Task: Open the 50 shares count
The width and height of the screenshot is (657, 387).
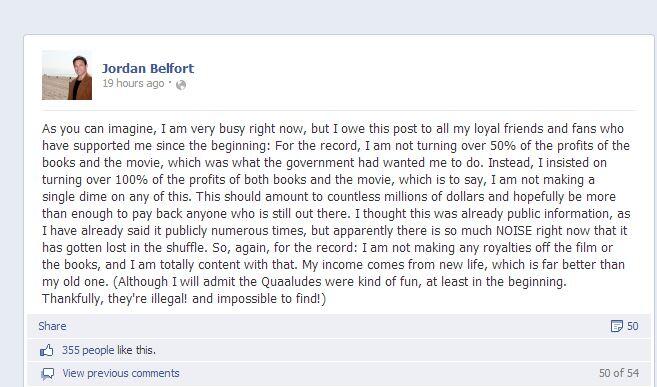Action: pyautogui.click(x=633, y=326)
